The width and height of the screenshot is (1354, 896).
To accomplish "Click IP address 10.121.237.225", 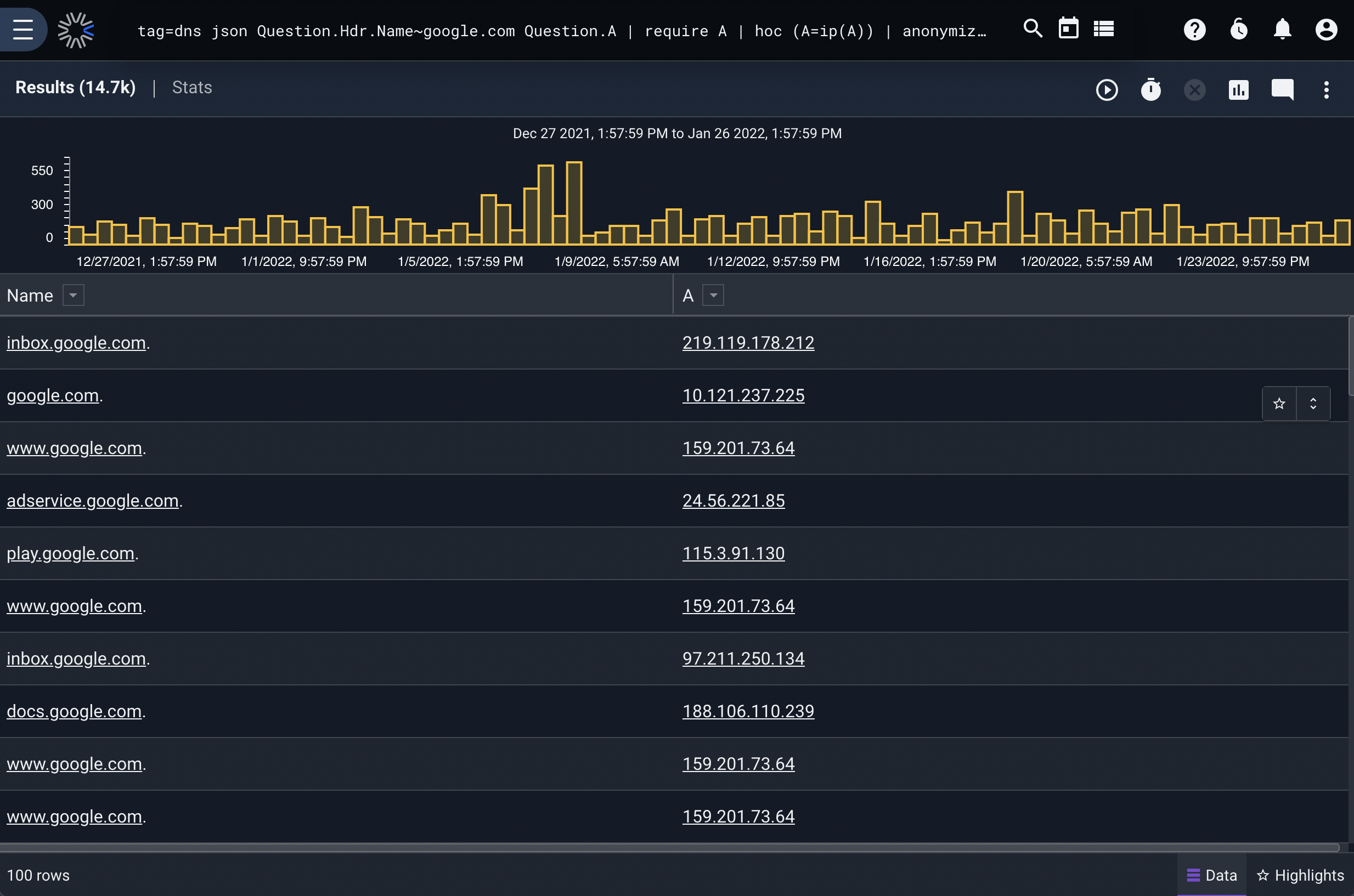I will point(743,395).
